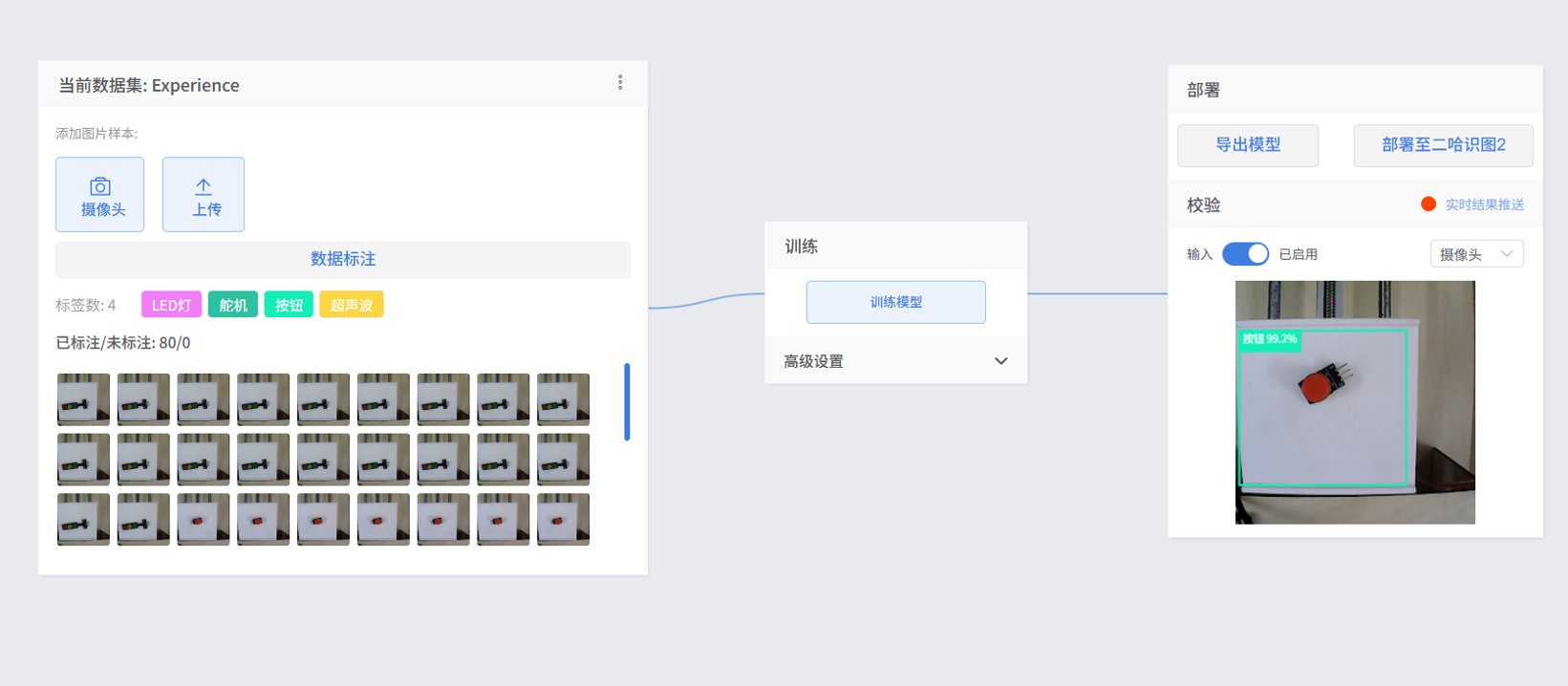Image resolution: width=1568 pixels, height=686 pixels.
Task: Select the last red button thumbnail in third row
Action: tap(563, 520)
